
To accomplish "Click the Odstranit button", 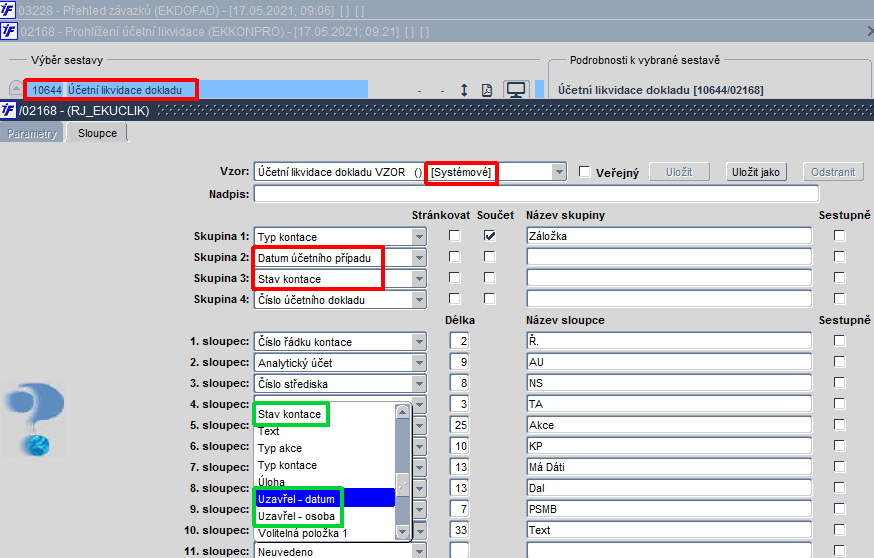I will pyautogui.click(x=833, y=172).
